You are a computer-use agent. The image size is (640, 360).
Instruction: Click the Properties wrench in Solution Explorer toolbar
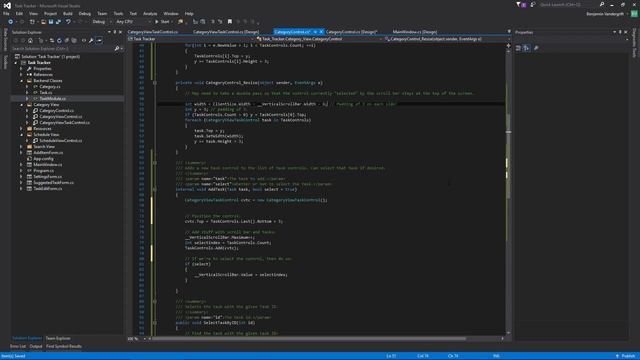91,40
